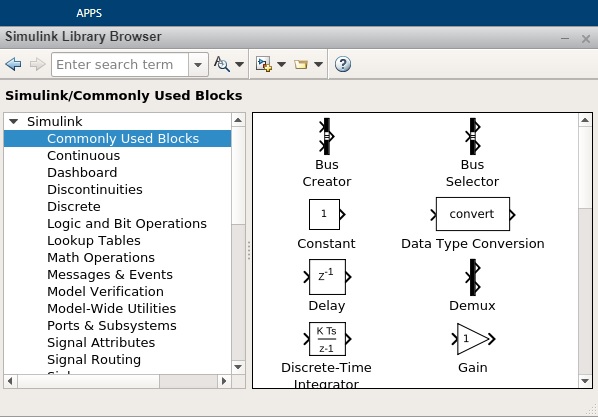
Task: Click the back navigation arrow
Action: [x=14, y=64]
